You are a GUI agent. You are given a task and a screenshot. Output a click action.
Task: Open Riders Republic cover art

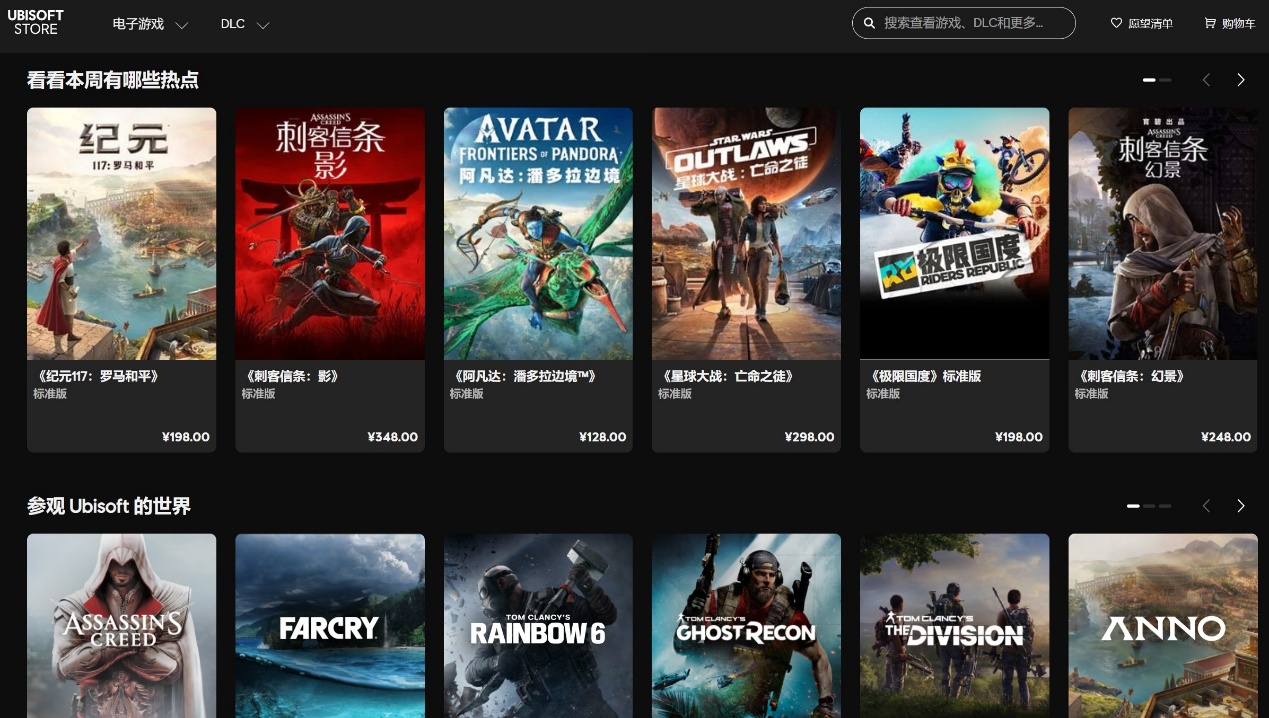[x=955, y=233]
